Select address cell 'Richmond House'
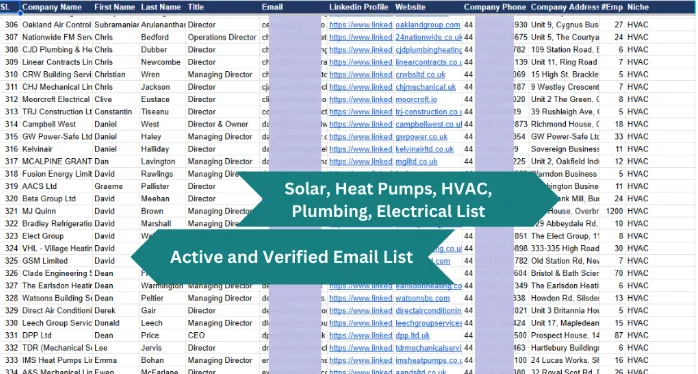This screenshot has width=698, height=374. [565, 125]
